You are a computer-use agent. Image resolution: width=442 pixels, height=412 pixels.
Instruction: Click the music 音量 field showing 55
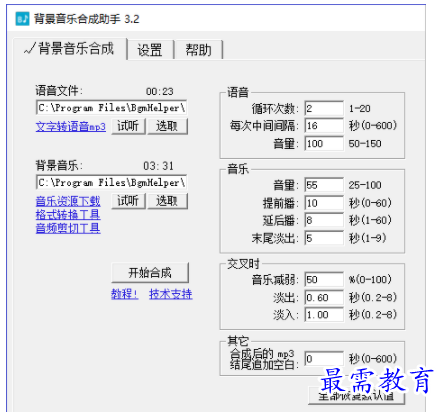[324, 185]
